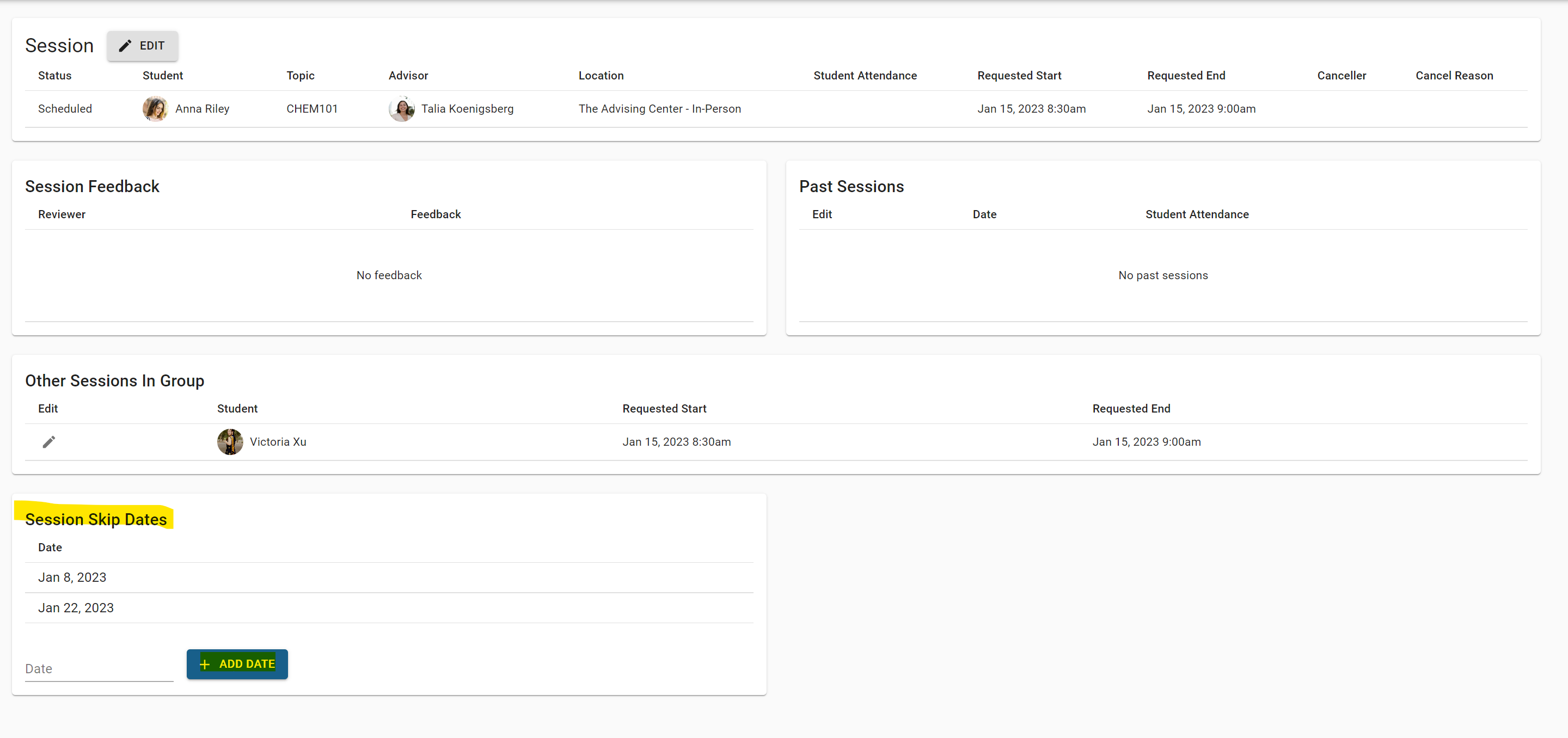Click the Cancel Reason column header
This screenshot has width=1568, height=738.
coord(1454,76)
